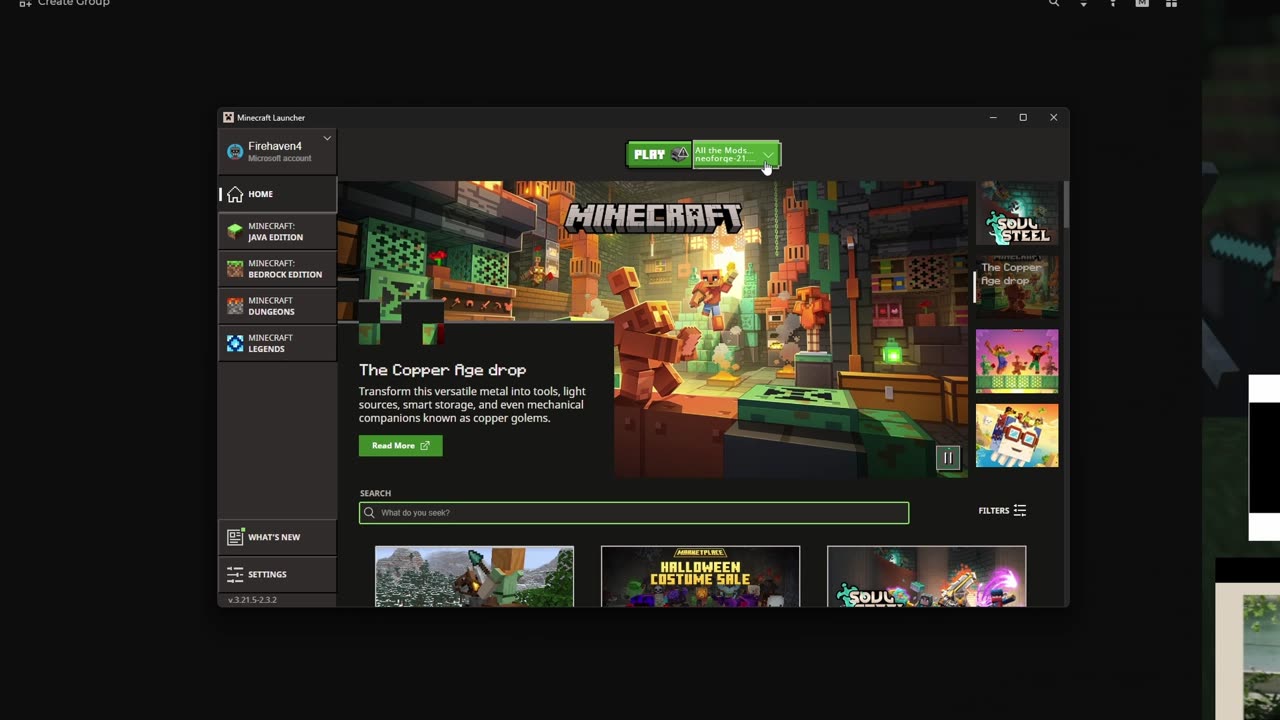Click the green PLAY button
This screenshot has width=1280, height=720.
coord(658,154)
